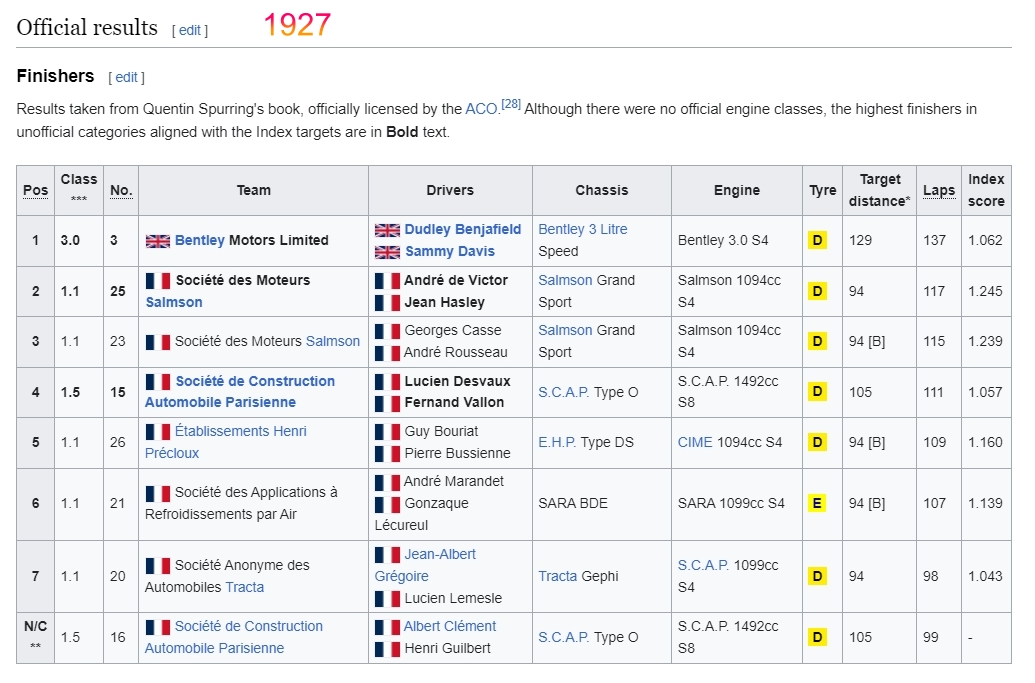Click French flag beside Lucien Lemesle

coord(387,599)
